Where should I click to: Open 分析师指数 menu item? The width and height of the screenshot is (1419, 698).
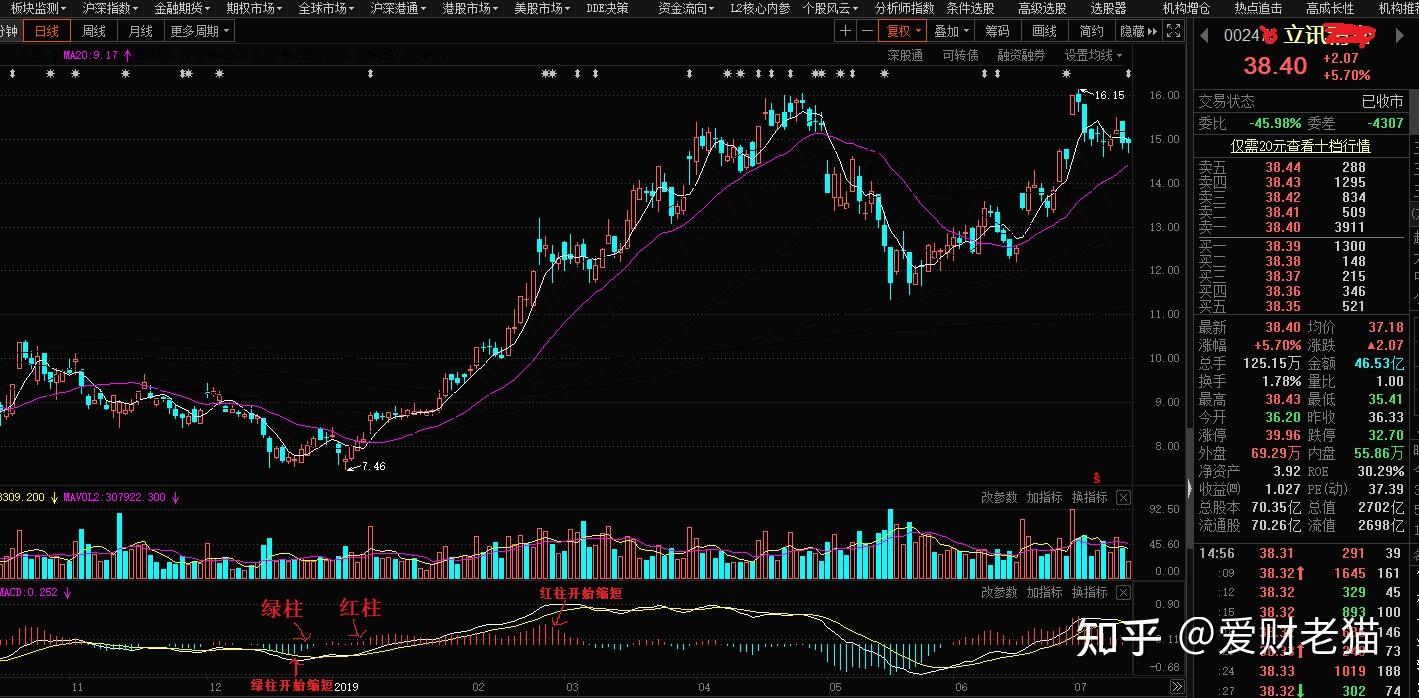point(904,8)
